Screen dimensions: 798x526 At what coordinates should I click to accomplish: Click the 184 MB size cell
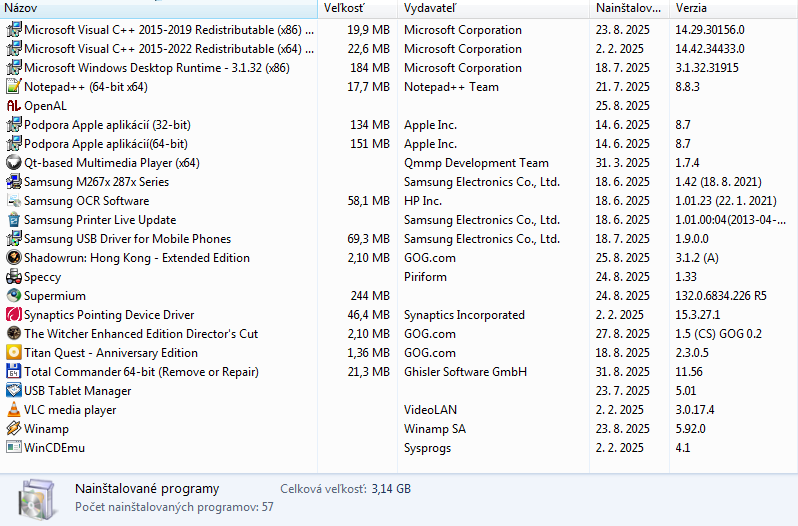[x=370, y=68]
